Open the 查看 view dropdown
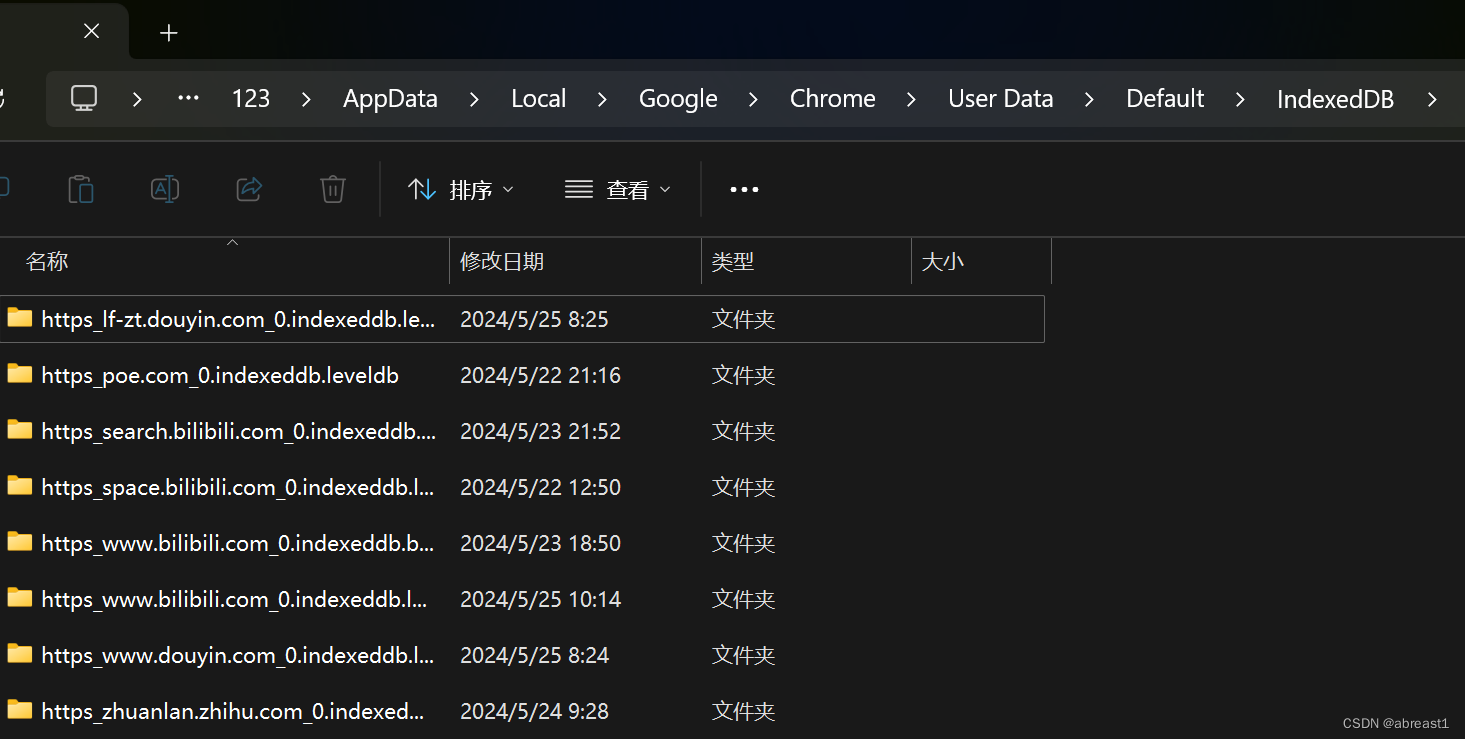The width and height of the screenshot is (1465, 739). 618,189
